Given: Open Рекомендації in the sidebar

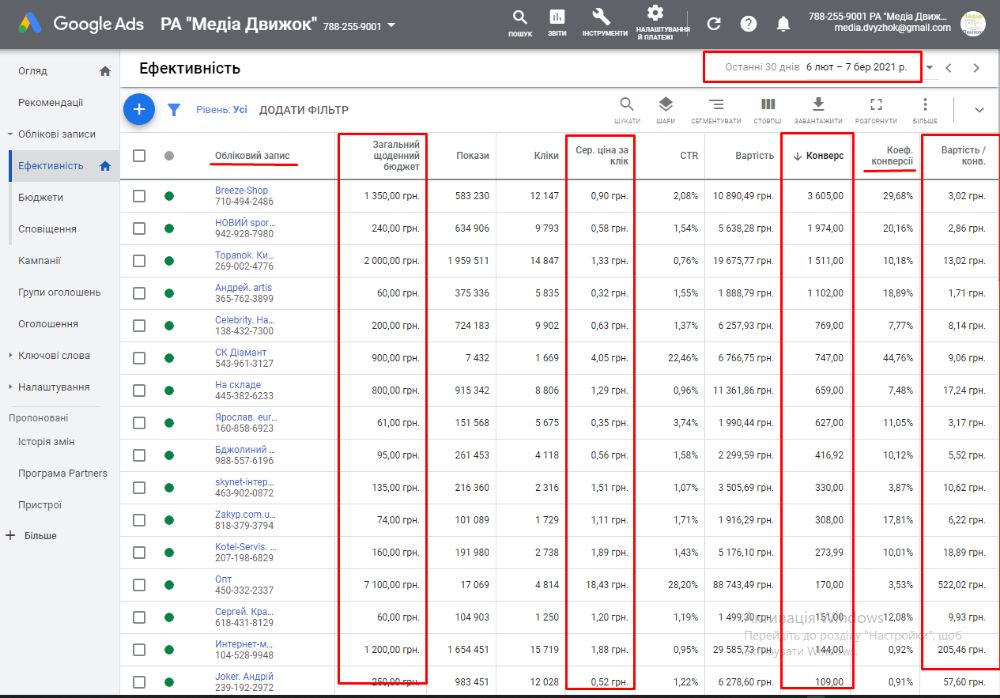Looking at the screenshot, I should (50, 103).
